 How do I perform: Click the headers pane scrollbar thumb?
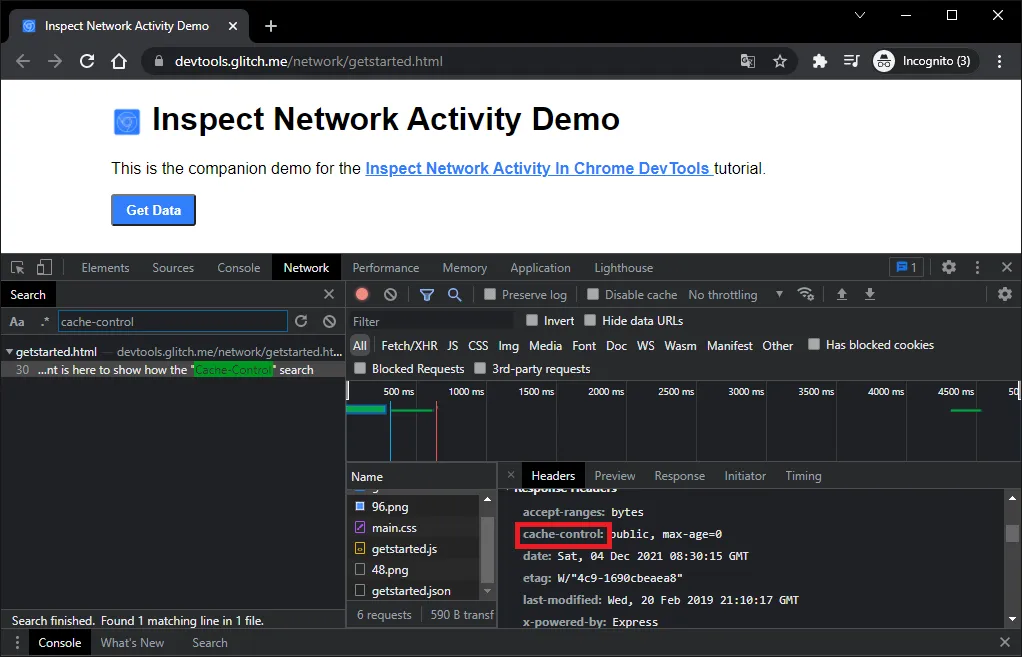[1012, 533]
